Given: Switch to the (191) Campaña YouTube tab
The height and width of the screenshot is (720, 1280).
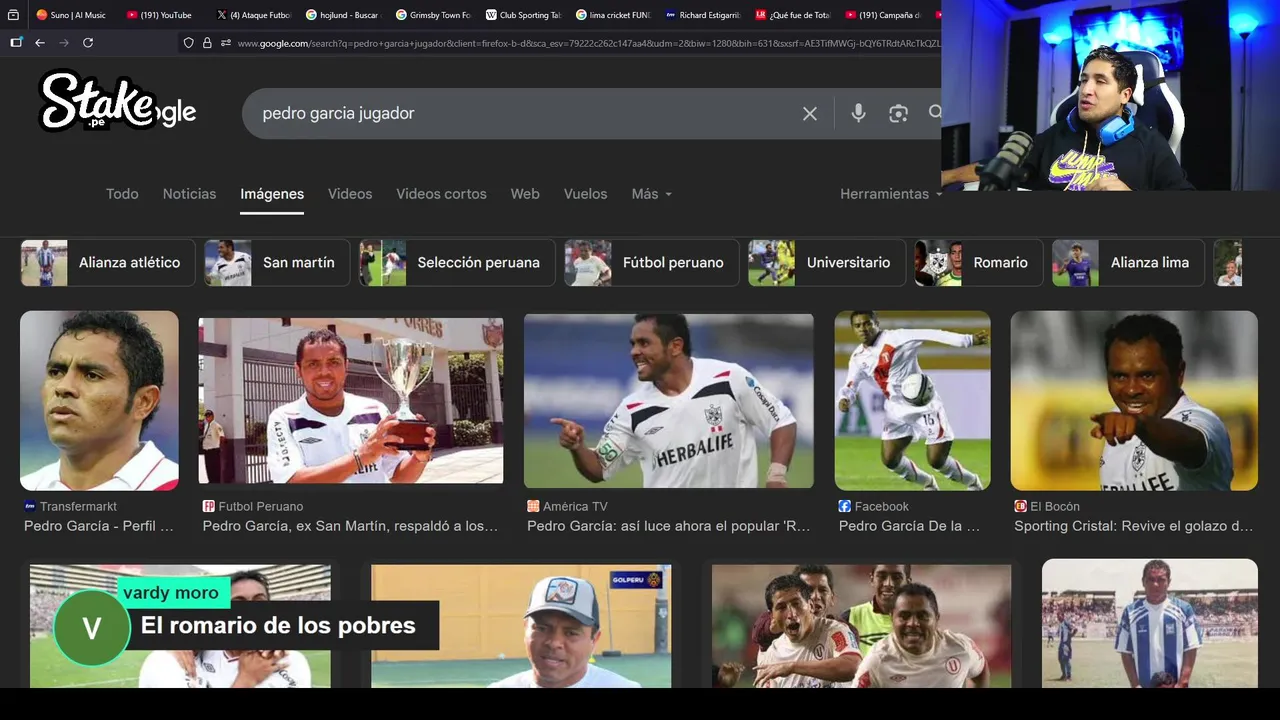Looking at the screenshot, I should tap(882, 15).
